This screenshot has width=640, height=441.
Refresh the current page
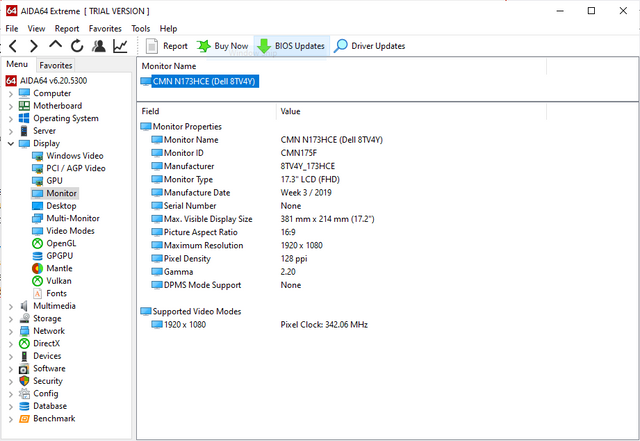point(77,46)
